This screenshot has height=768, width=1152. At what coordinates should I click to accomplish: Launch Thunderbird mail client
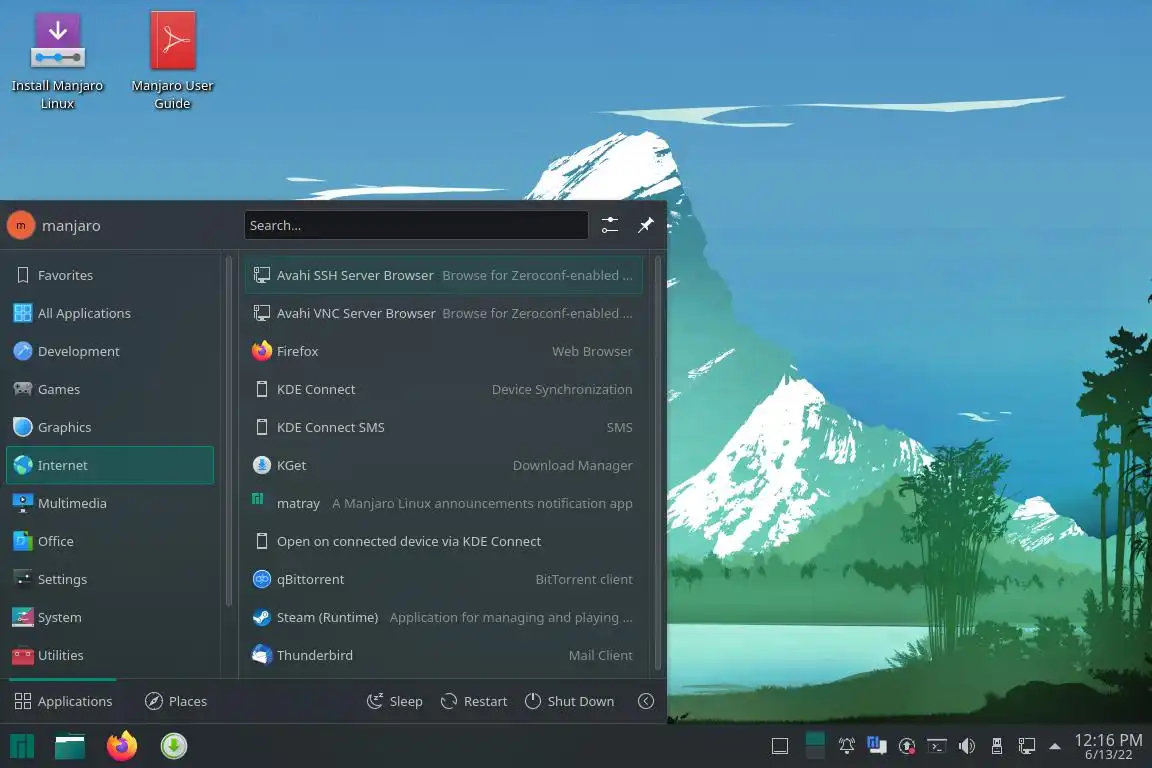444,655
